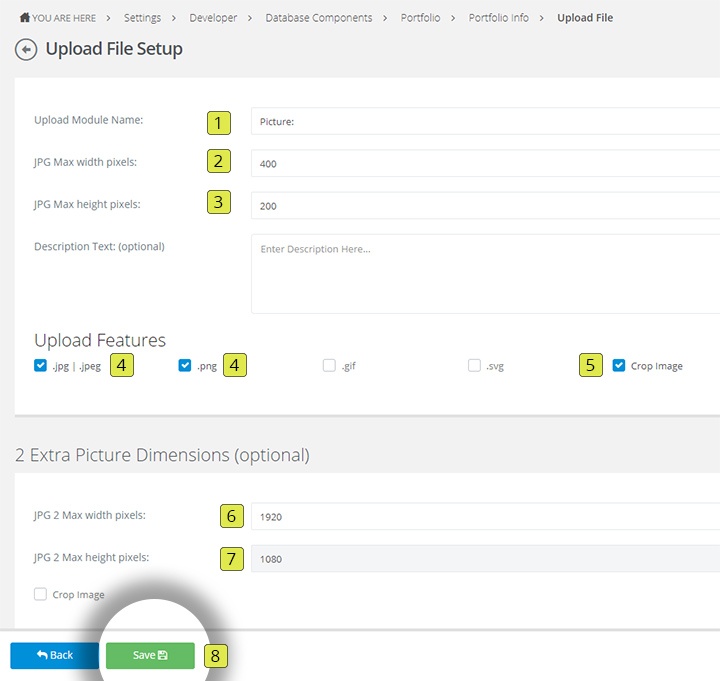Click 2 Extra Picture Dimensions heading
Viewport: 720px width, 681px height.
pos(163,455)
